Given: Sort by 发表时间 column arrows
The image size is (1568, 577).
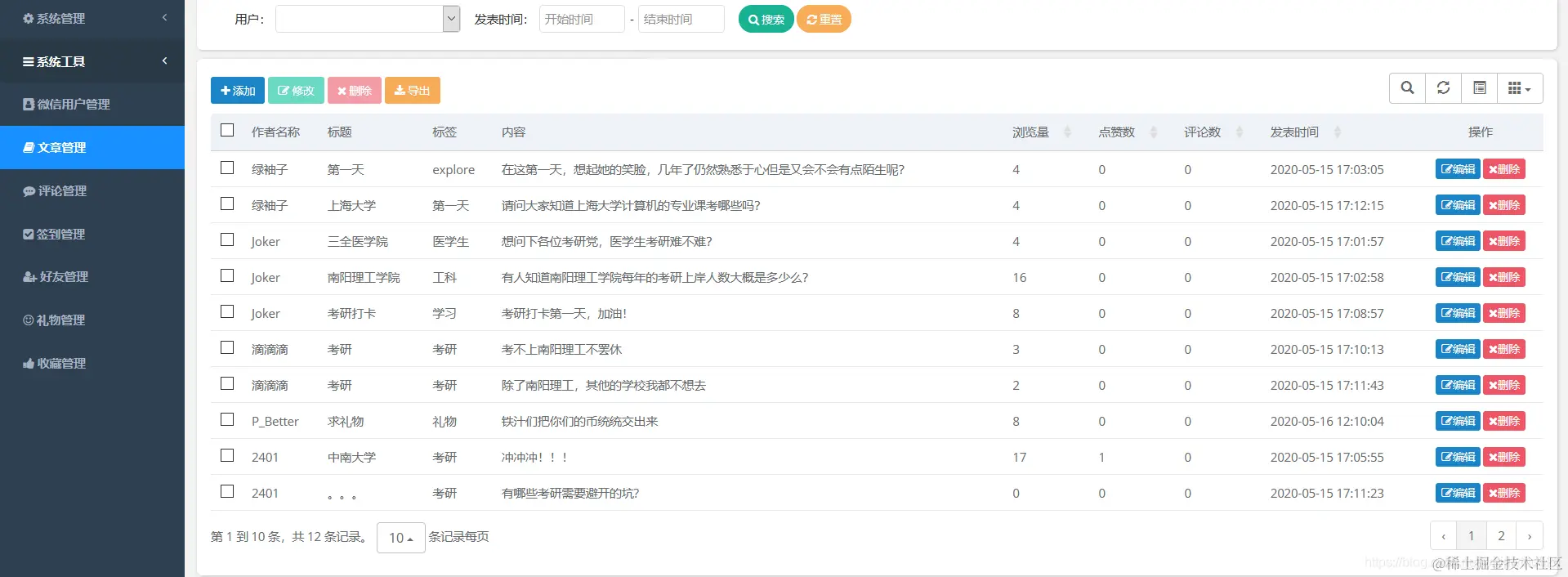Looking at the screenshot, I should point(1338,132).
